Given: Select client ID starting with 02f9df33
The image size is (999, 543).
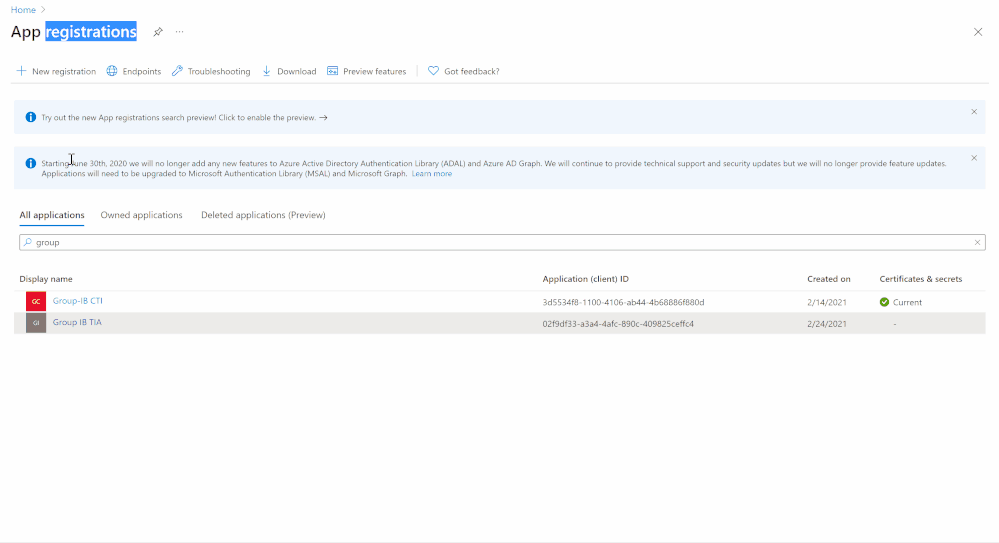Looking at the screenshot, I should click(618, 324).
